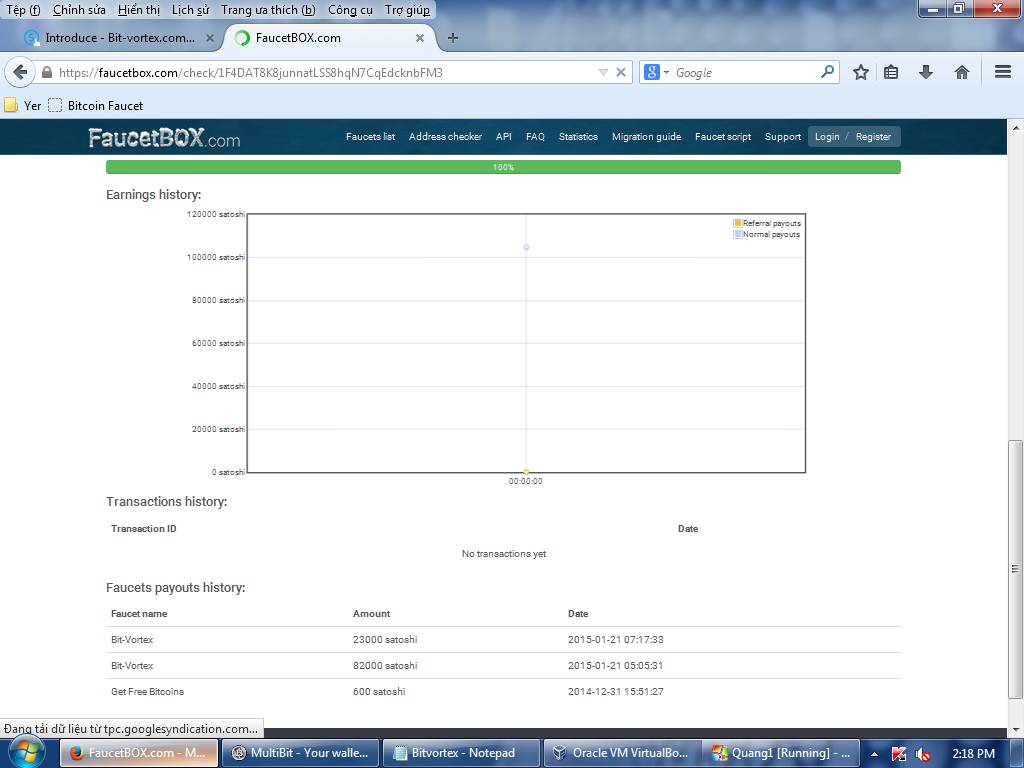Open the Support link
The height and width of the screenshot is (768, 1024).
pyautogui.click(x=782, y=136)
